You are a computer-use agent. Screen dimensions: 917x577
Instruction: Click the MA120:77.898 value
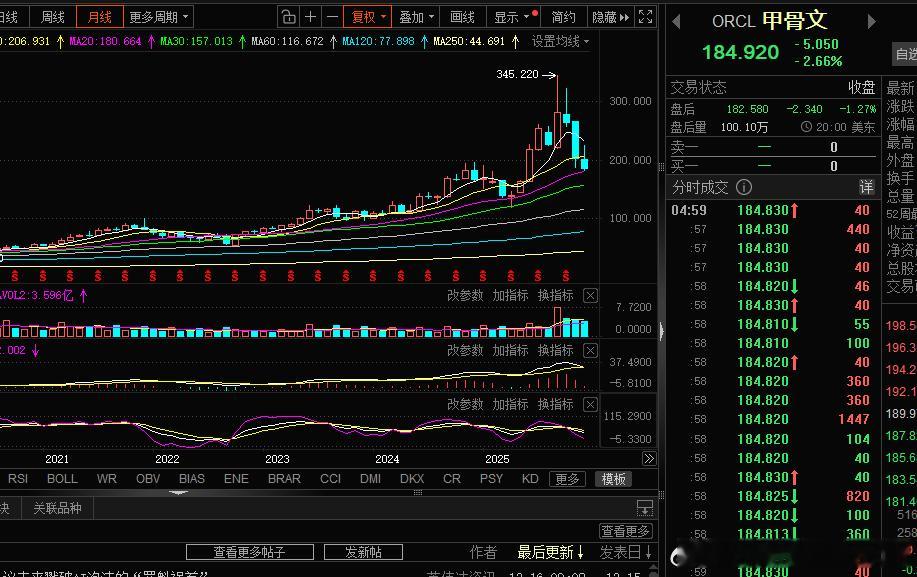tap(378, 42)
